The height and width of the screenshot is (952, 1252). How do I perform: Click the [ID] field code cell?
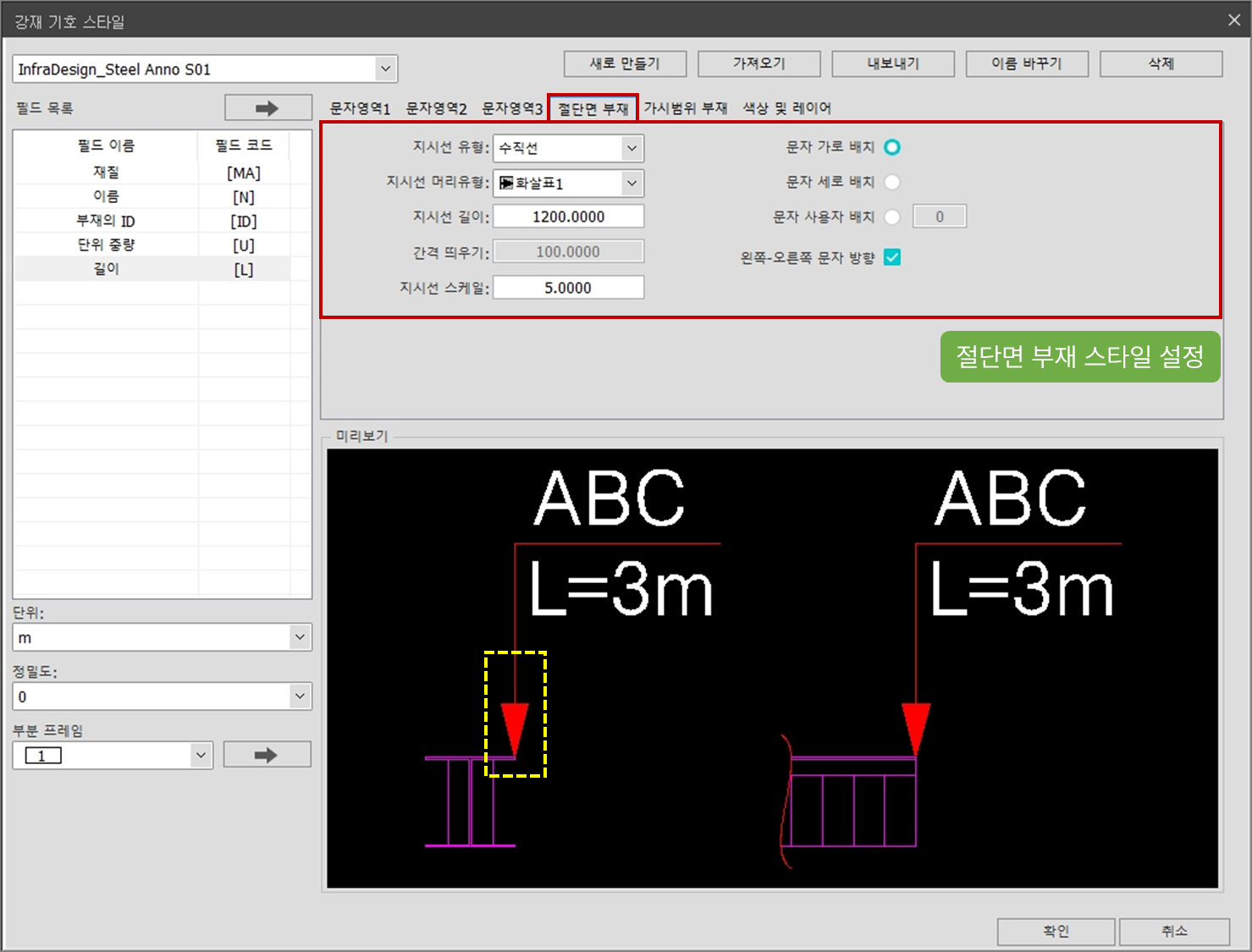tap(244, 221)
